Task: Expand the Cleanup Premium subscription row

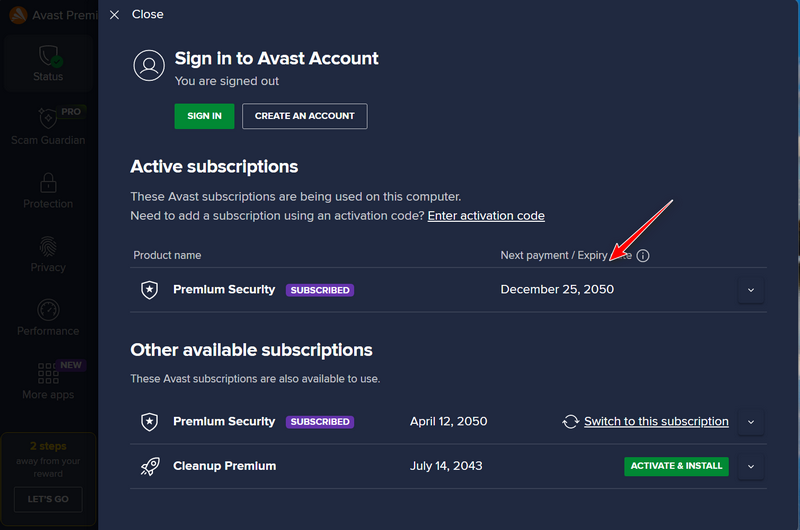Action: [x=751, y=466]
